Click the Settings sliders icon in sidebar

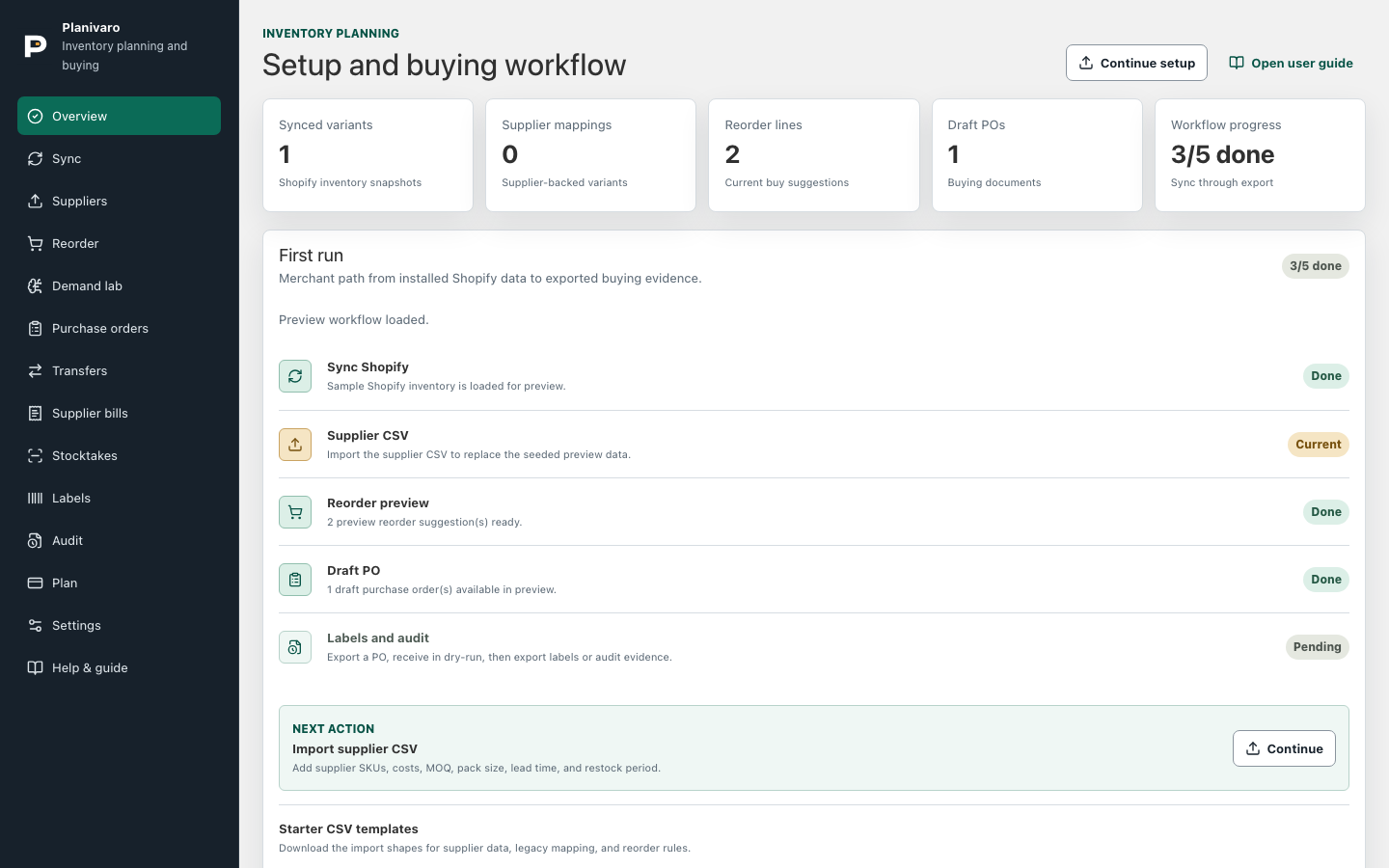click(x=36, y=625)
